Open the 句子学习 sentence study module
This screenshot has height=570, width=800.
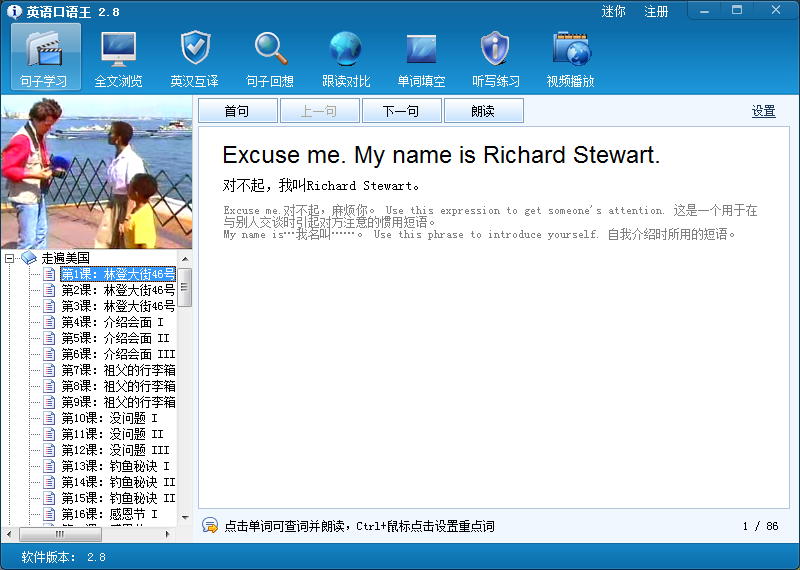45,59
